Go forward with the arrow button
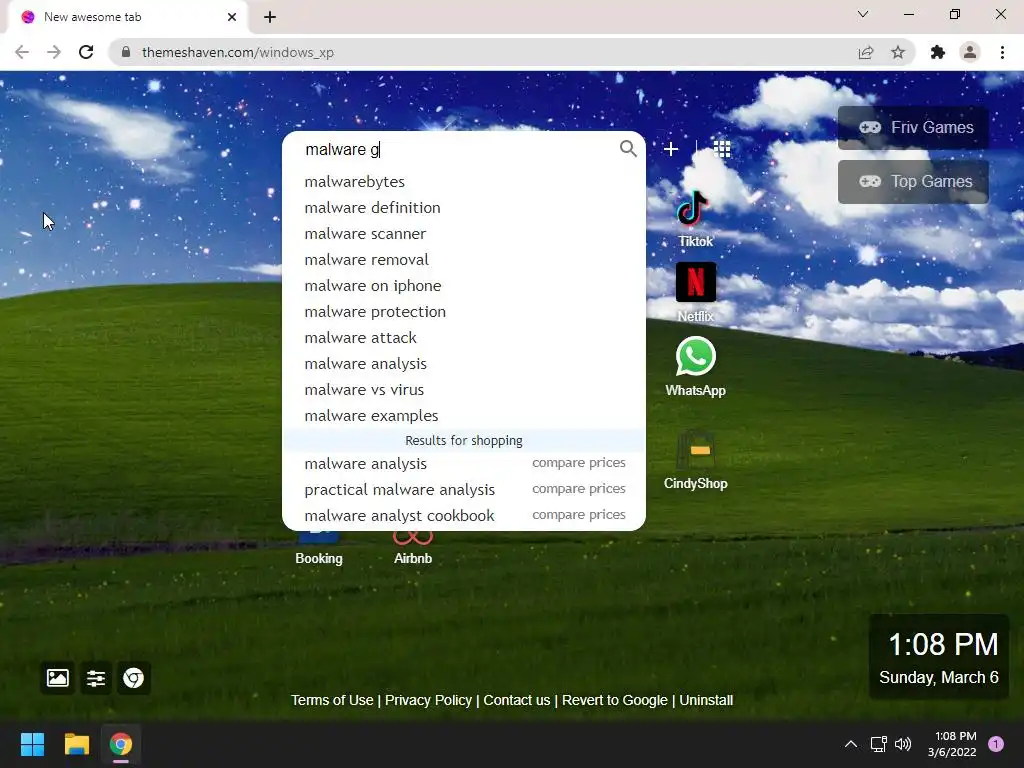The image size is (1024, 768). pos(54,52)
